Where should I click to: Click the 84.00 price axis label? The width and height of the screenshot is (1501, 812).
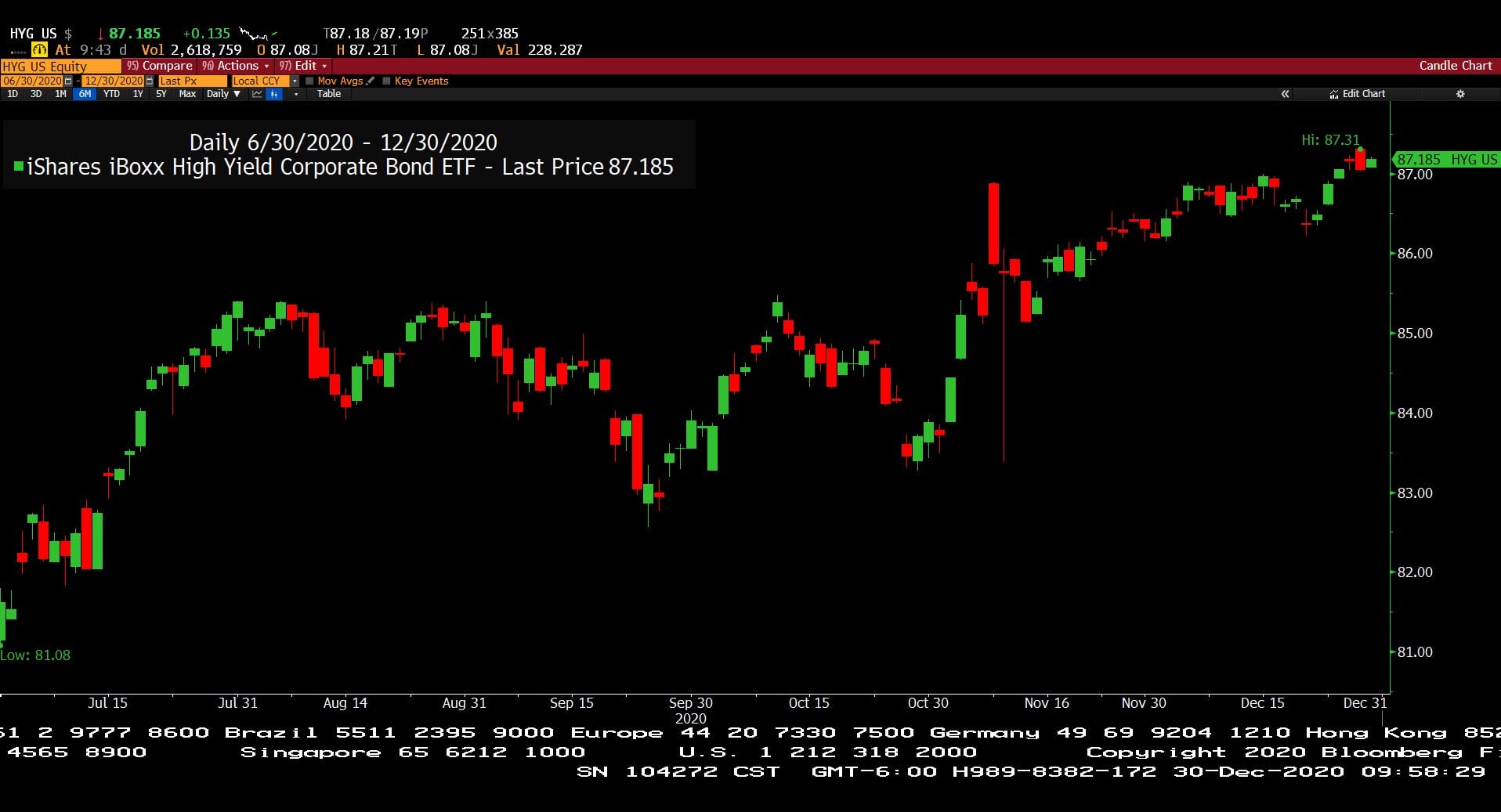tap(1415, 413)
